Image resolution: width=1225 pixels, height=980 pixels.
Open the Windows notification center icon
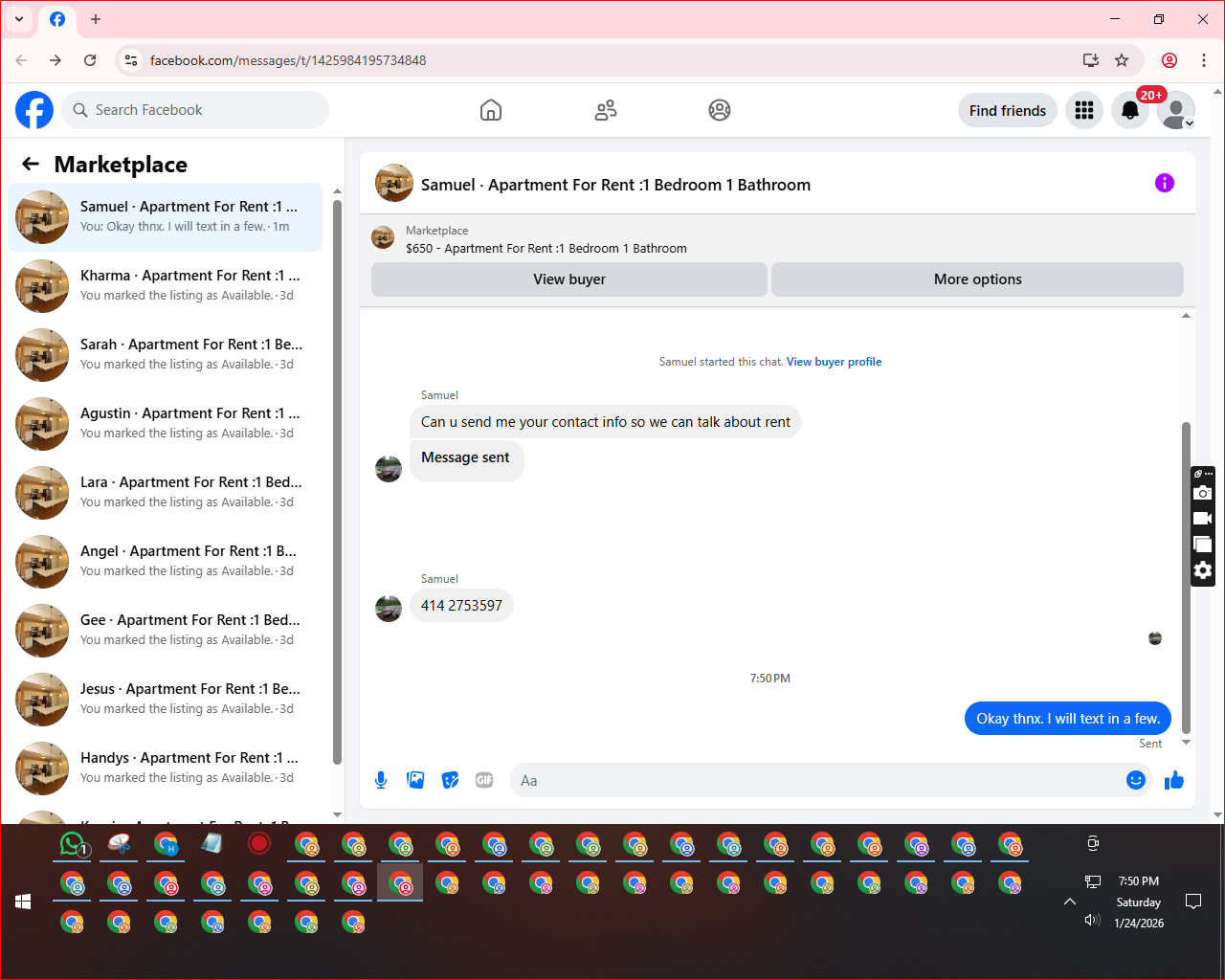(1193, 902)
